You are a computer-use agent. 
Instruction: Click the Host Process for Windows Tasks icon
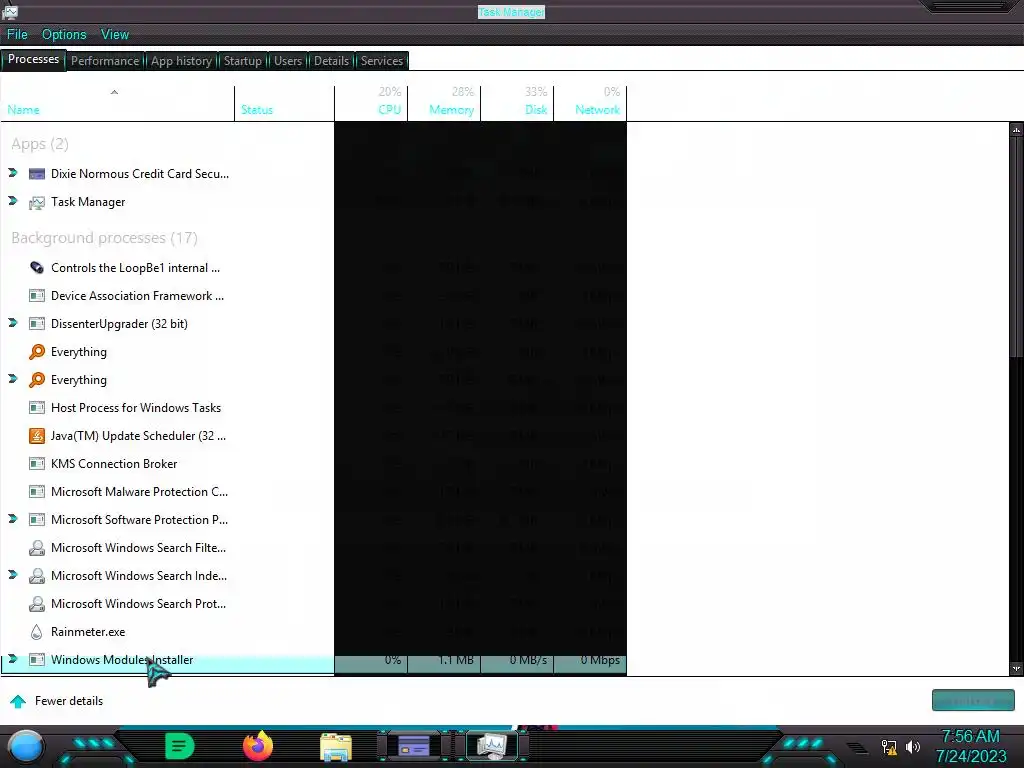(x=37, y=408)
